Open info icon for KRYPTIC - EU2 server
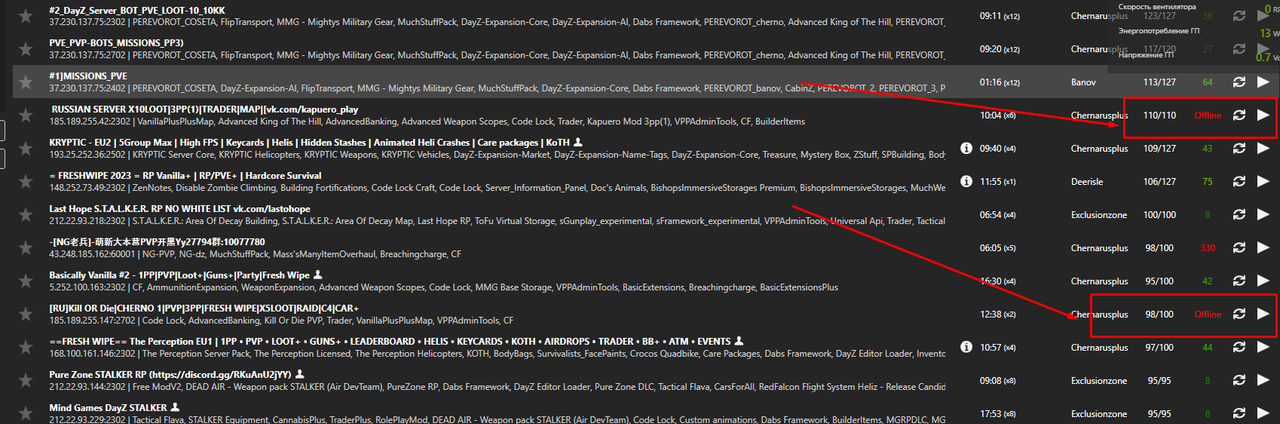This screenshot has height=424, width=1280. click(x=966, y=148)
